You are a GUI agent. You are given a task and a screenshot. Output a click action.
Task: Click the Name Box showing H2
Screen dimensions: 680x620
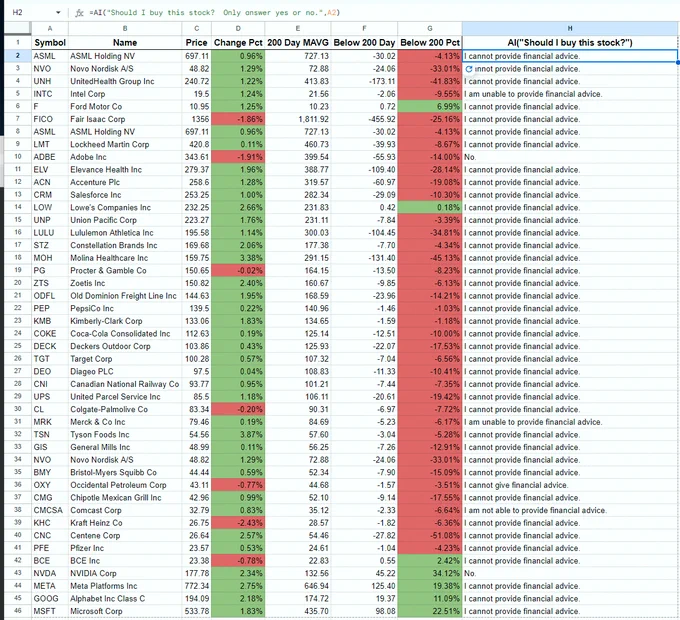click(x=17, y=13)
